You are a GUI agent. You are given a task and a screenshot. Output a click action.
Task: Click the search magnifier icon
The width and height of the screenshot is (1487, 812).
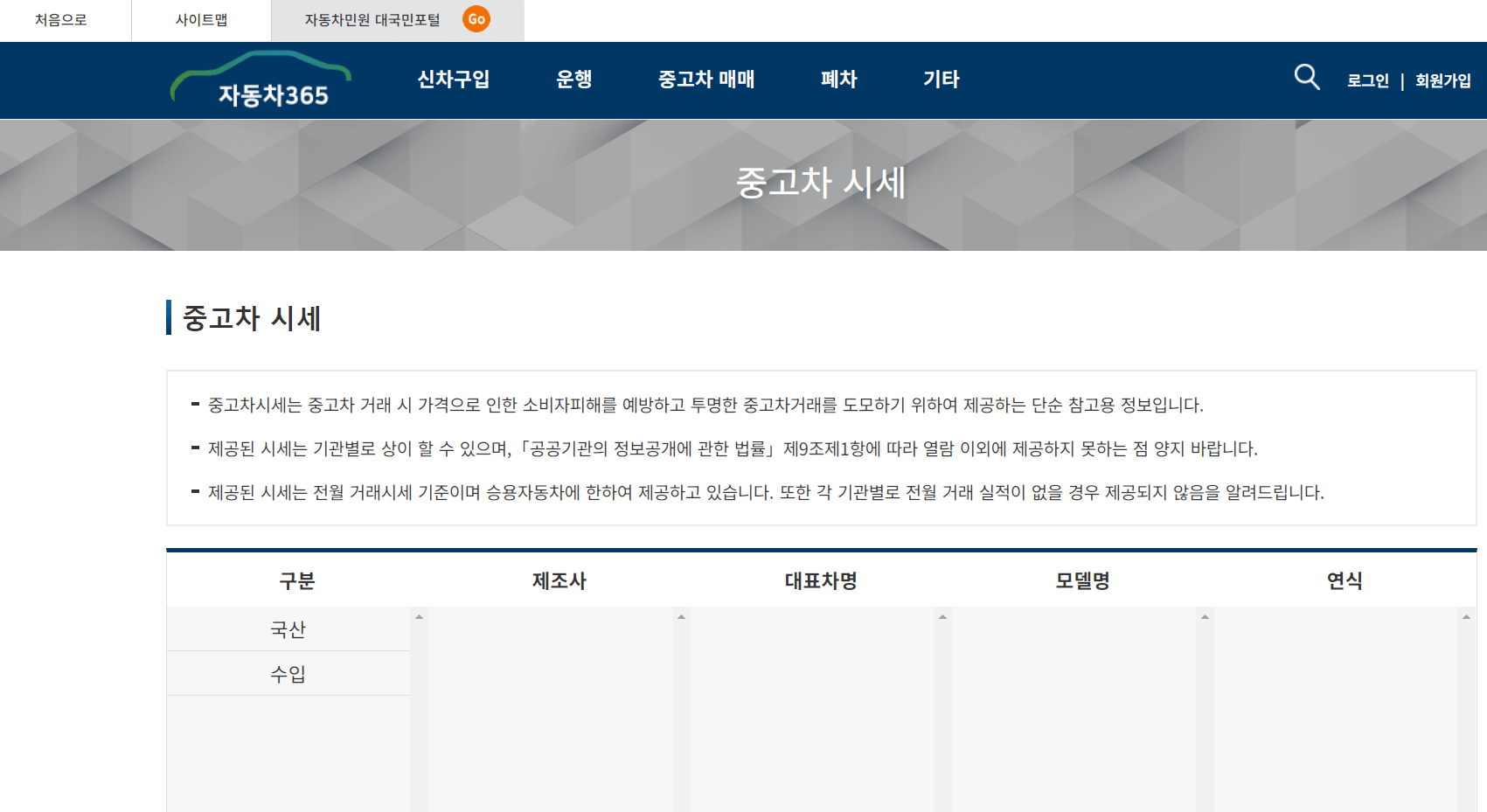pyautogui.click(x=1306, y=78)
